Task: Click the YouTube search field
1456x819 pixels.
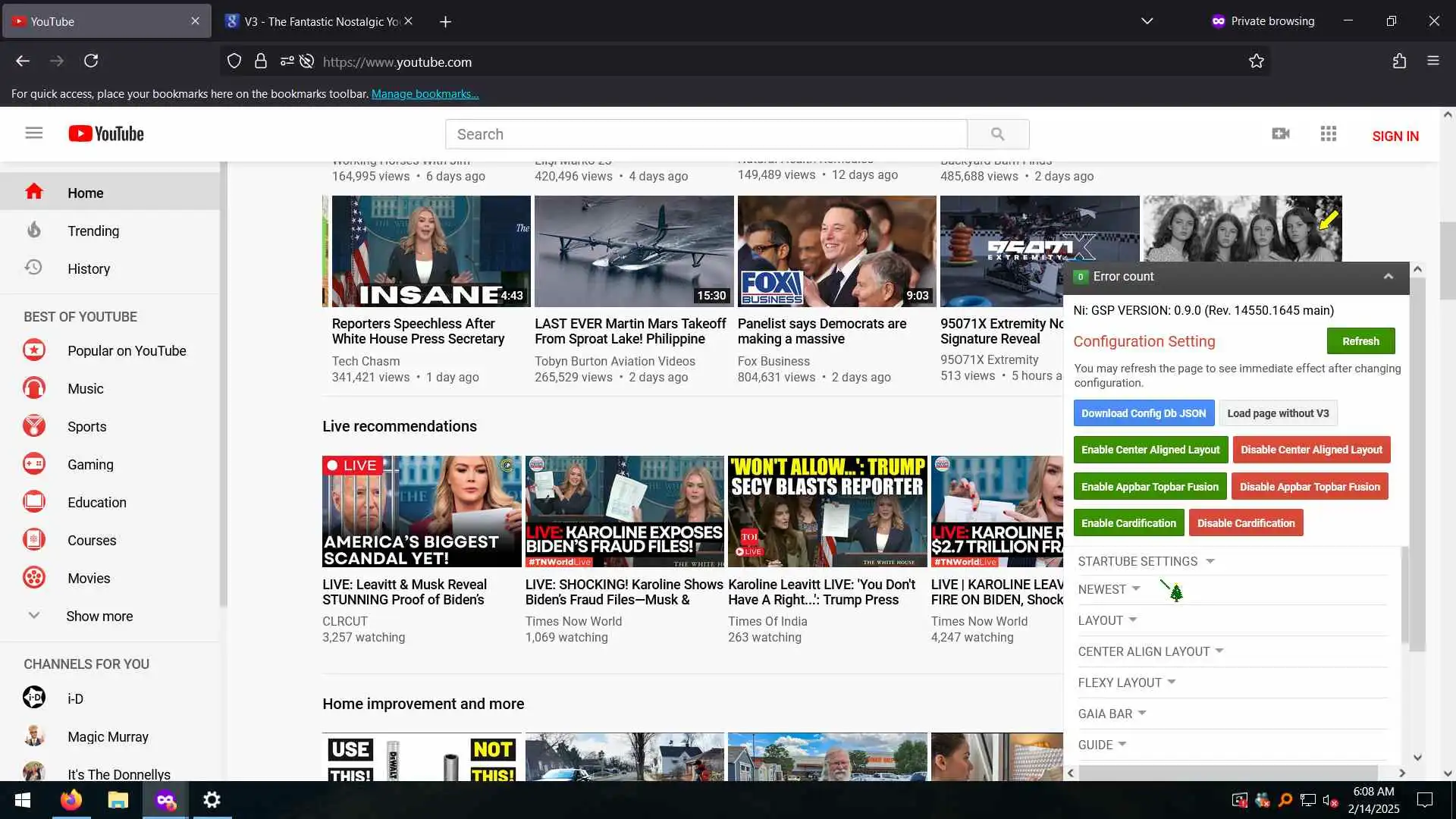Action: [x=705, y=134]
